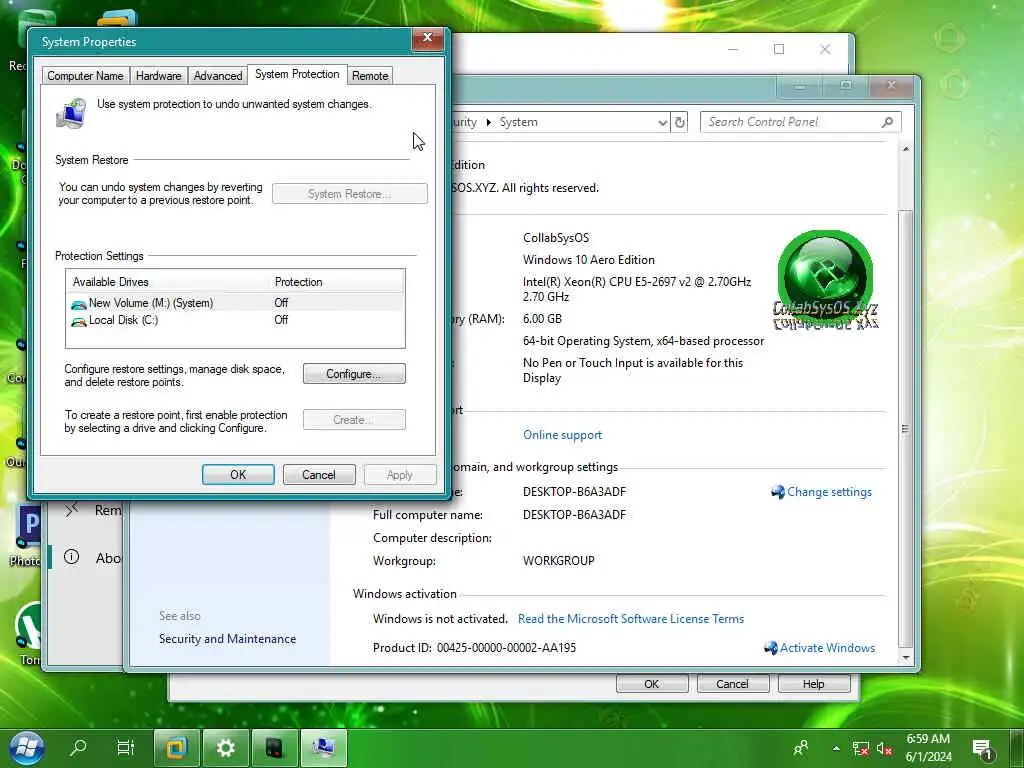The height and width of the screenshot is (768, 1024).
Task: Click the search magnifier icon in Control Panel
Action: 888,122
